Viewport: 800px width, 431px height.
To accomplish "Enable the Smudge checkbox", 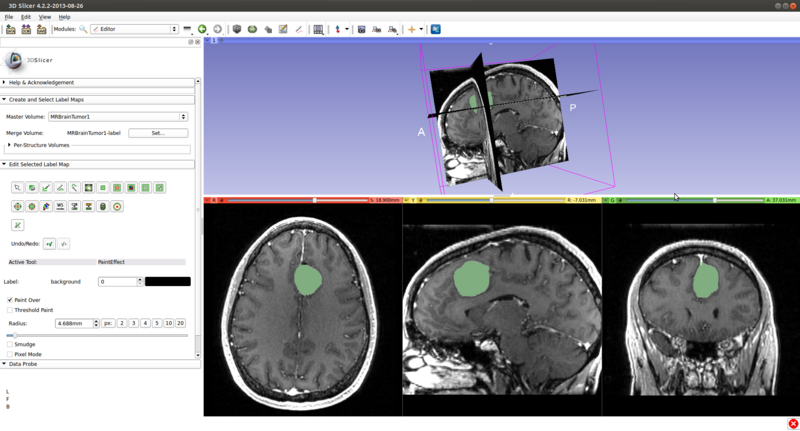I will (x=10, y=345).
